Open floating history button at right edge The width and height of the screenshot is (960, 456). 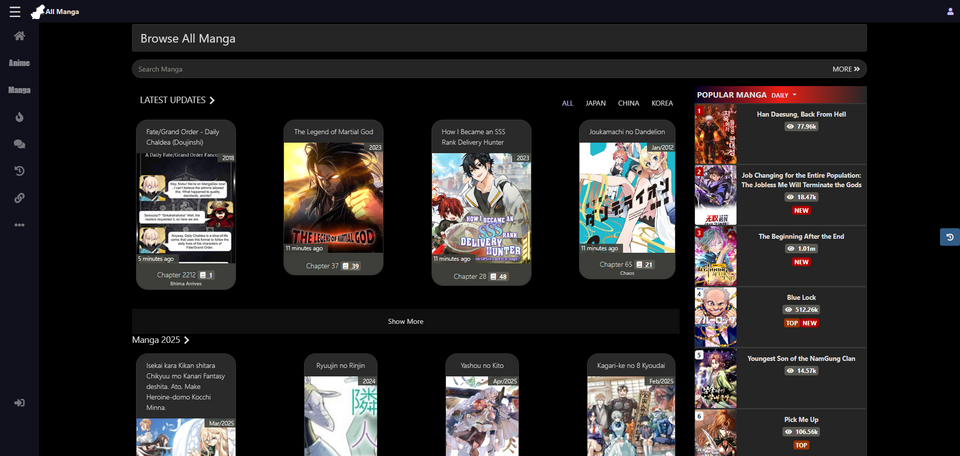[x=950, y=237]
